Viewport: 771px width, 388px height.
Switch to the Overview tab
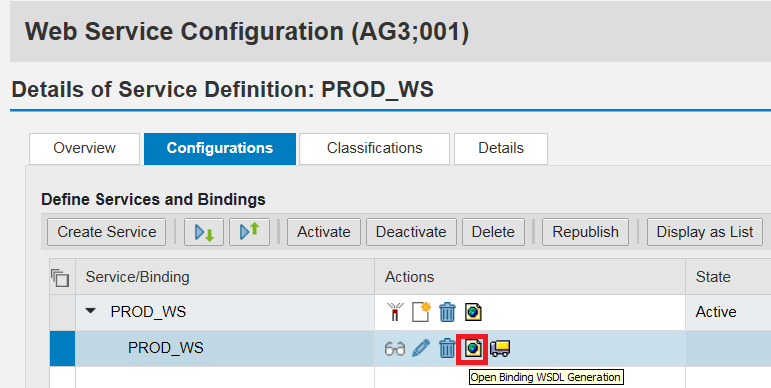coord(85,149)
